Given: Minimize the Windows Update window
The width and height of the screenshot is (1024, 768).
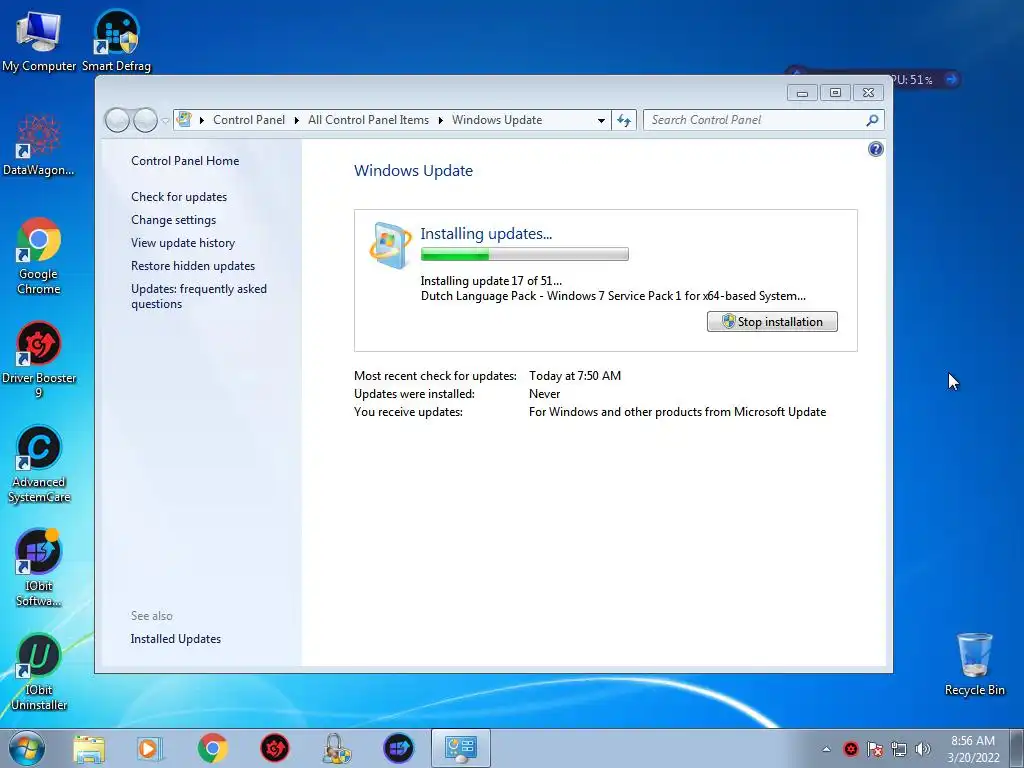Looking at the screenshot, I should point(802,93).
